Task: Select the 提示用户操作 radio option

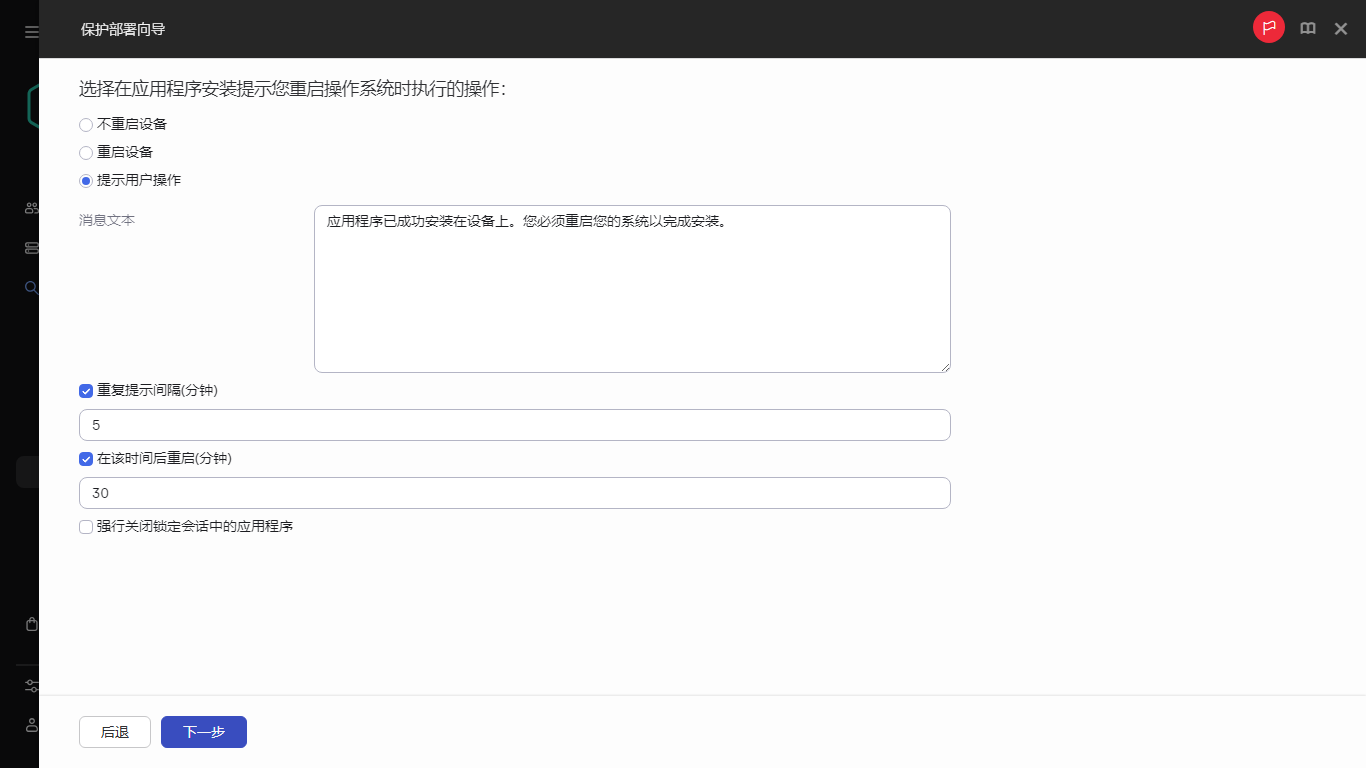Action: click(85, 180)
